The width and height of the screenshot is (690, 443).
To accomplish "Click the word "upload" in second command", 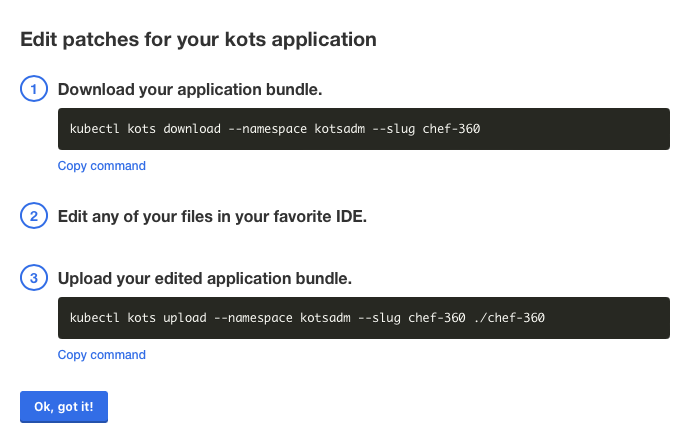I will point(186,318).
